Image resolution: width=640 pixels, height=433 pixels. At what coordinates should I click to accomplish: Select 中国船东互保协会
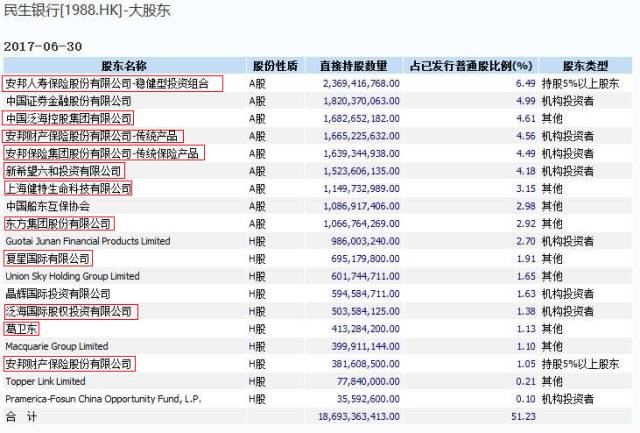47,207
